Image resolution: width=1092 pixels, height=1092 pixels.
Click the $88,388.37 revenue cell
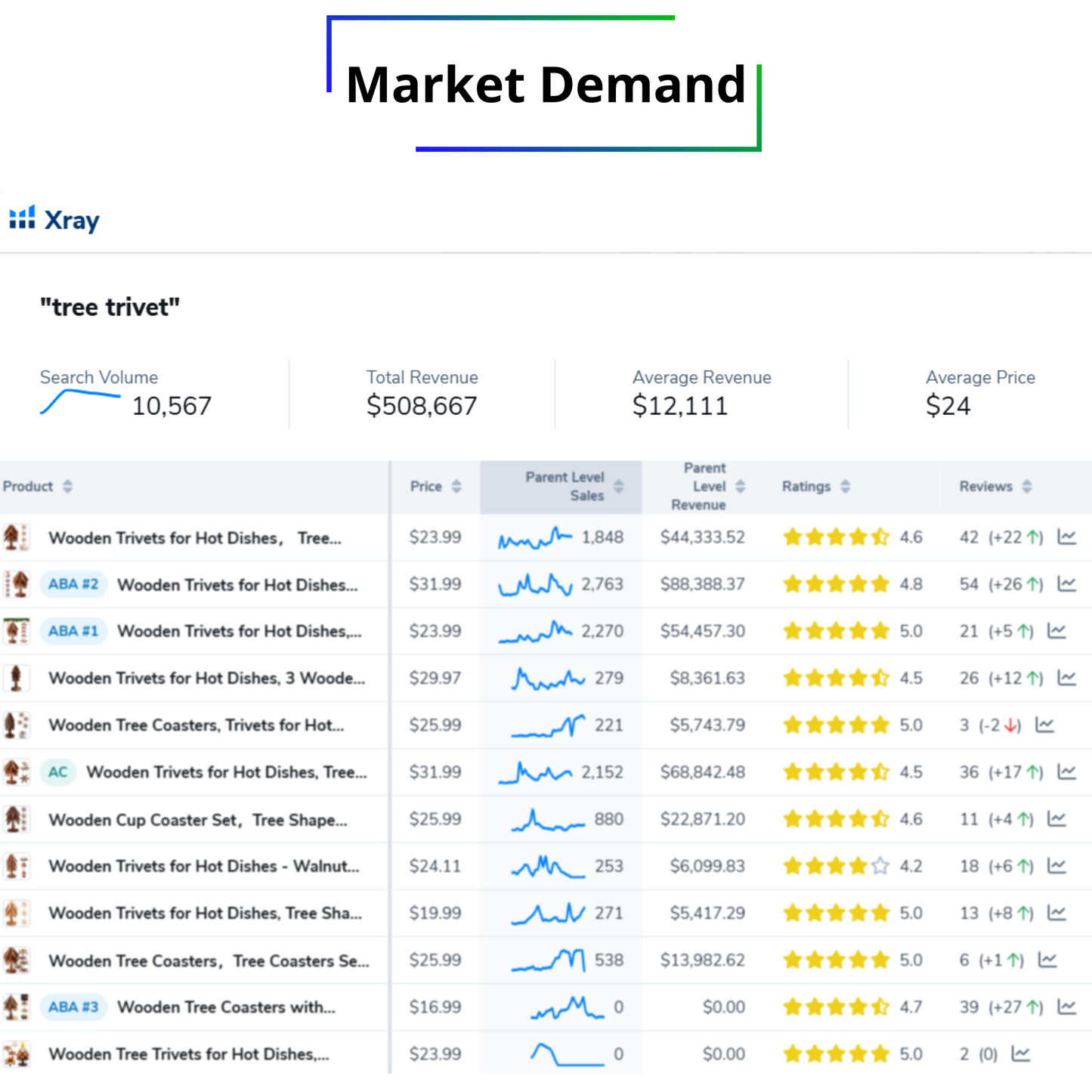(702, 584)
